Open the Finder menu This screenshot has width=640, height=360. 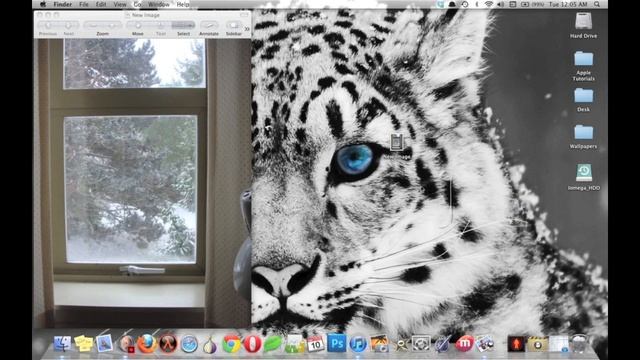62,4
